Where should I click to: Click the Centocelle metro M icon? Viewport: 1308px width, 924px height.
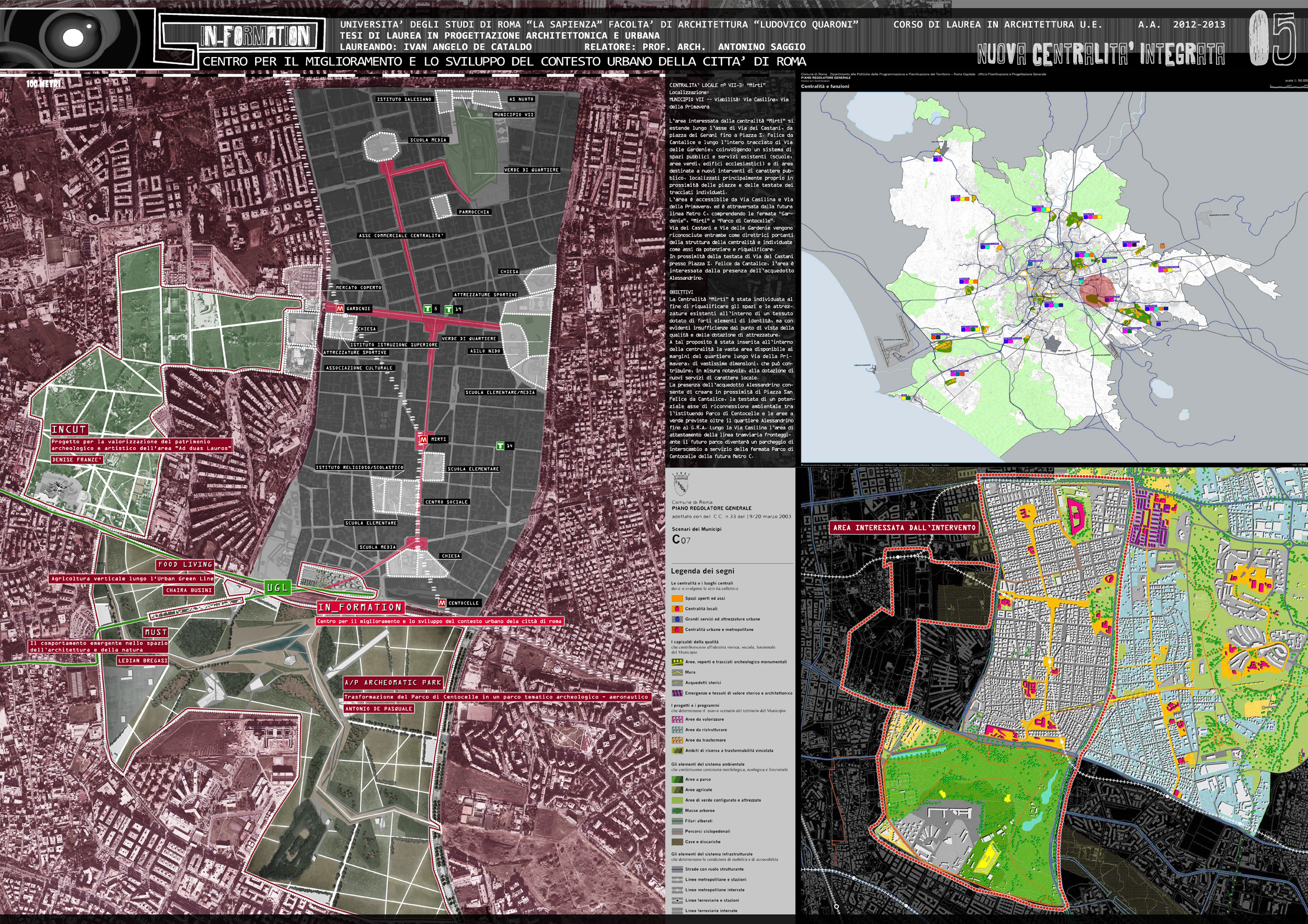(x=442, y=602)
